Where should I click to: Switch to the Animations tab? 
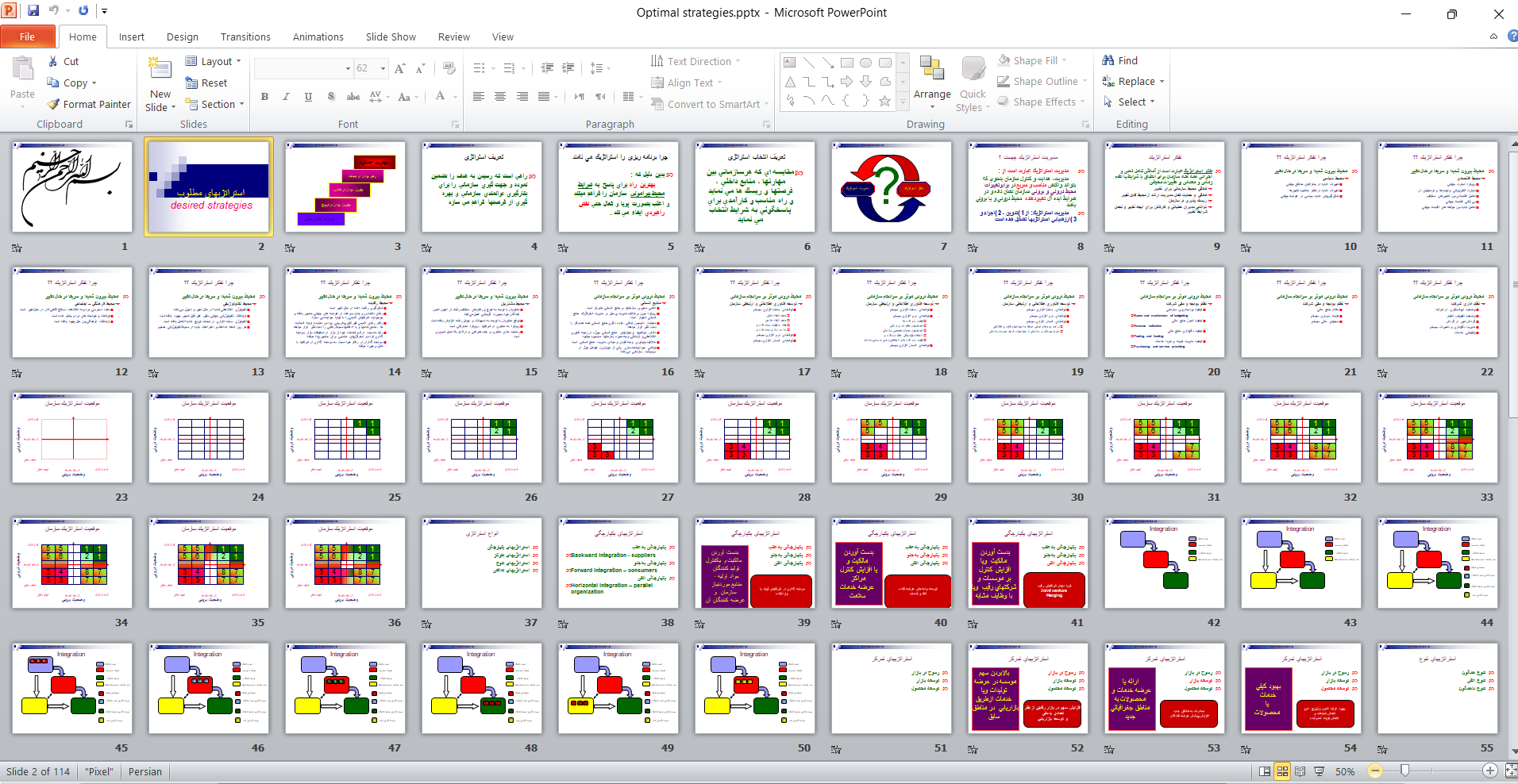(318, 37)
